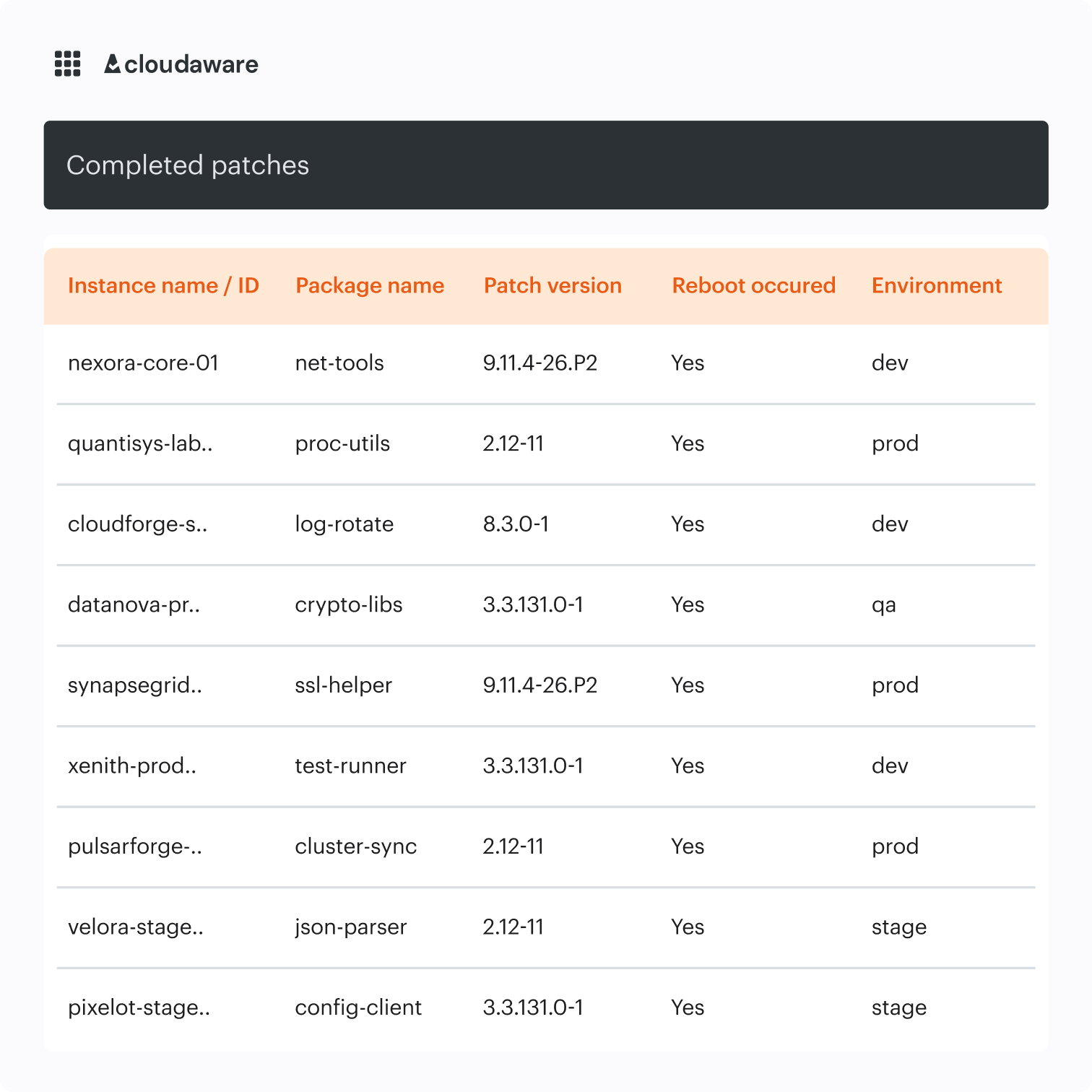Select patch version 9.11.4-26.P2 for ssl-helper
Screen dimensions: 1092x1092
point(541,685)
